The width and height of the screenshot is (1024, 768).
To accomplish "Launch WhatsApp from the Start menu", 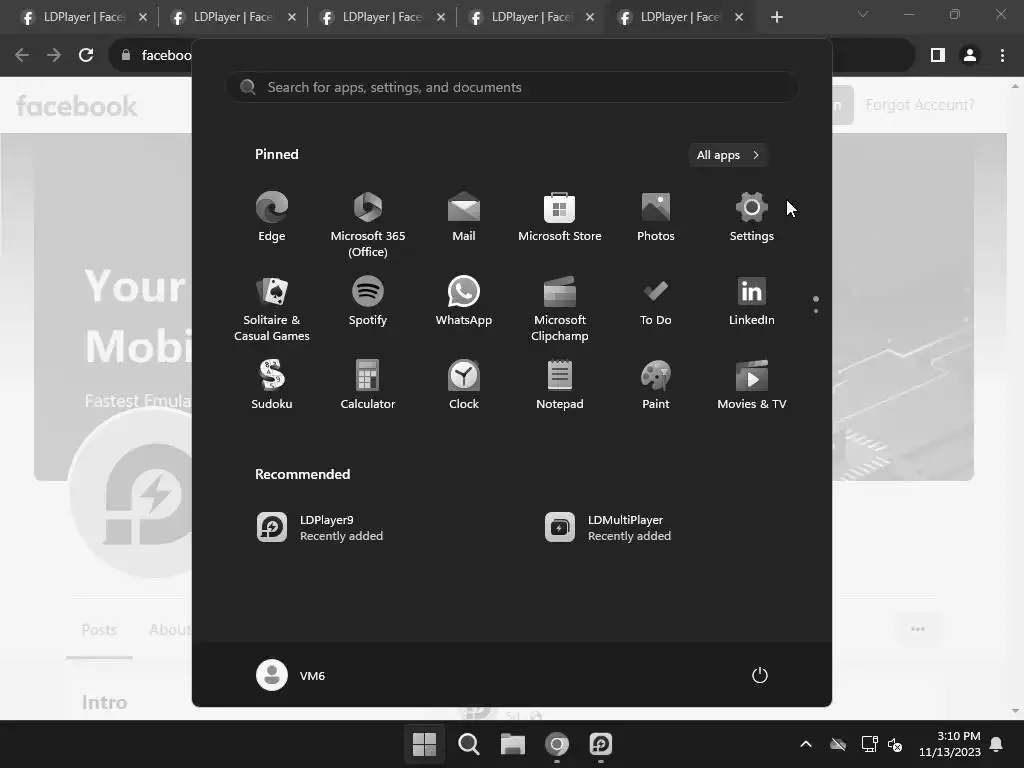I will (x=464, y=300).
